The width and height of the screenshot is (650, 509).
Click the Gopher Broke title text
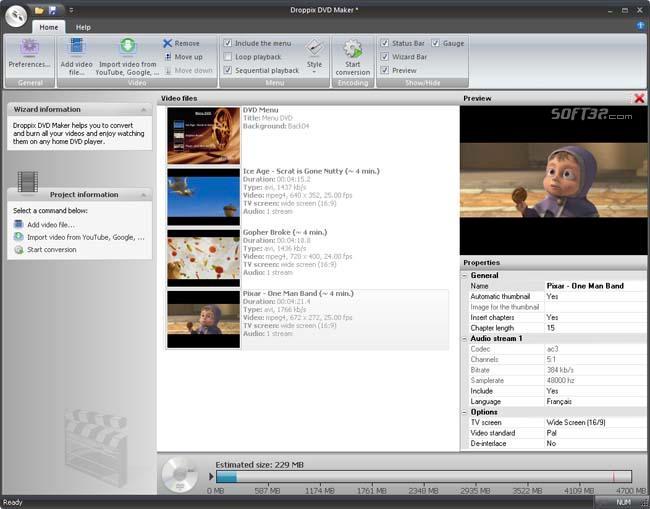(285, 232)
